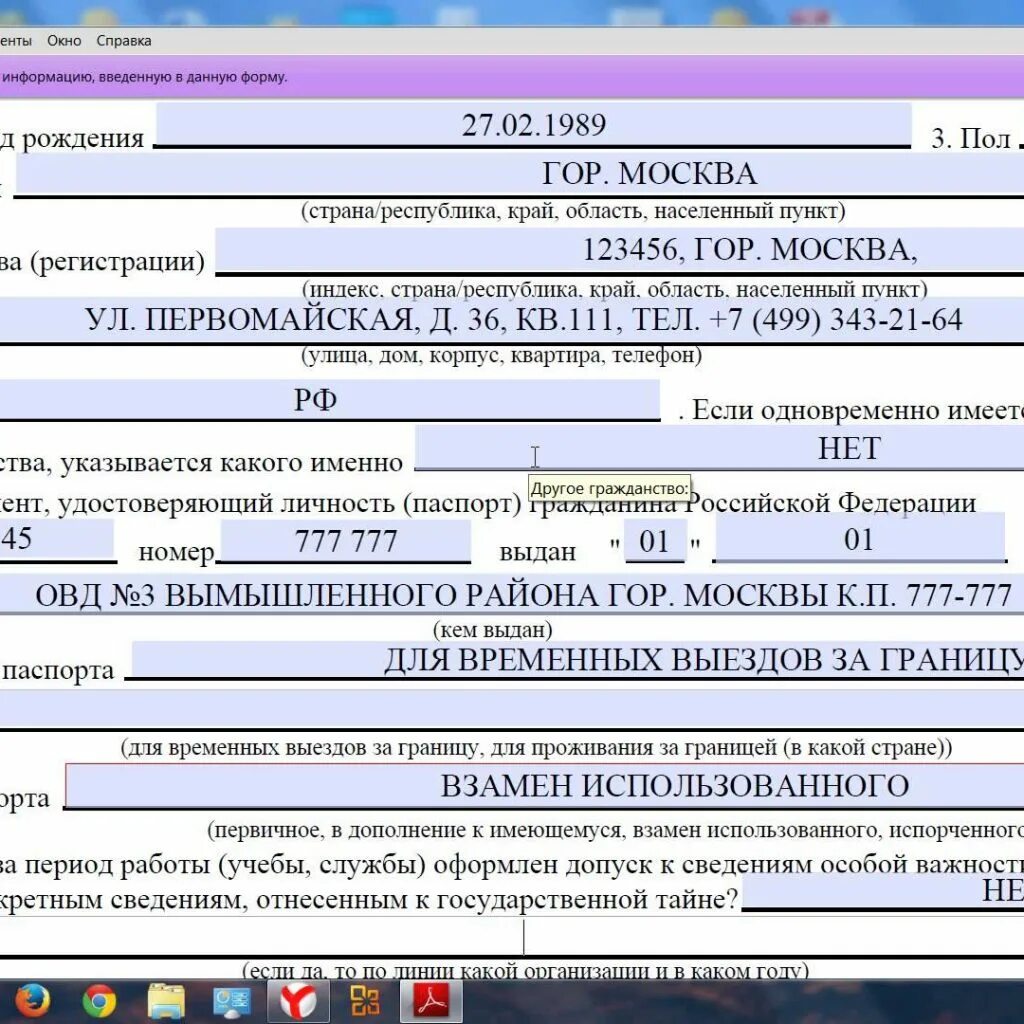Select the citizenship field containing РФ
The height and width of the screenshot is (1024, 1024).
coord(330,395)
